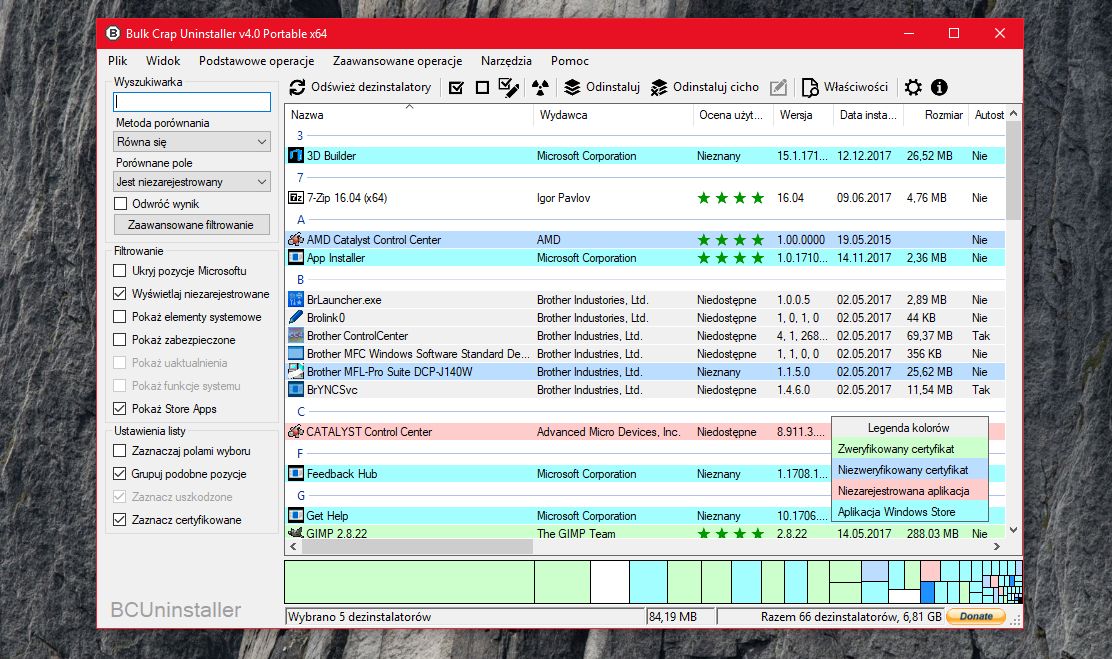Image resolution: width=1112 pixels, height=659 pixels.
Task: Open the Zaawansowane operacje menu
Action: point(398,61)
